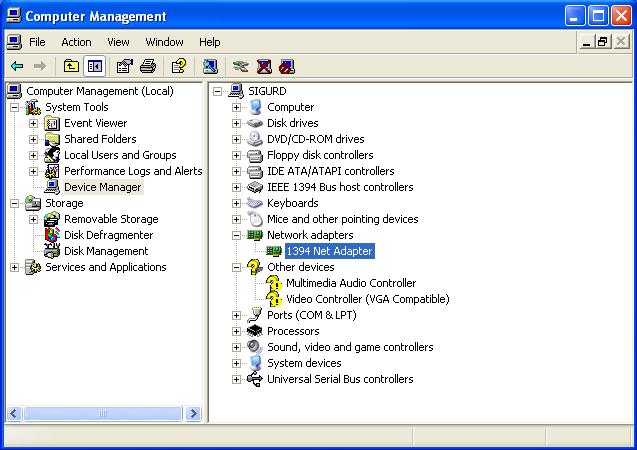Expand the Event Viewer tree node

point(33,123)
